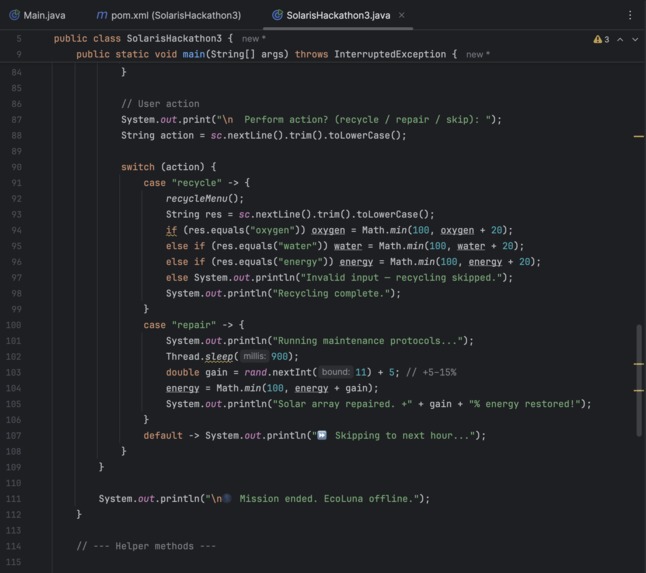Click the res.equals("energy") condition
This screenshot has width=646, height=573.
click(x=272, y=262)
